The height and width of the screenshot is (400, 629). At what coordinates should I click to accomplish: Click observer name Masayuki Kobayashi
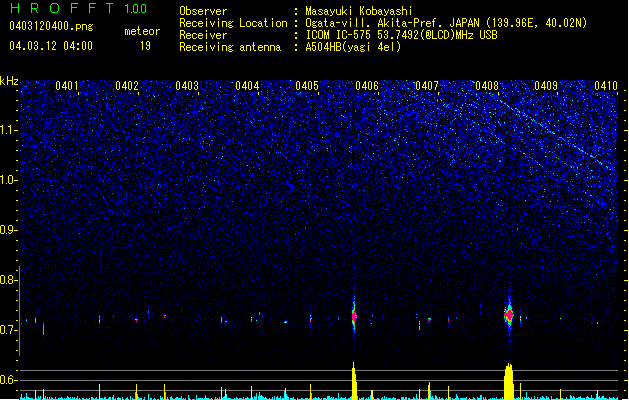click(x=359, y=11)
